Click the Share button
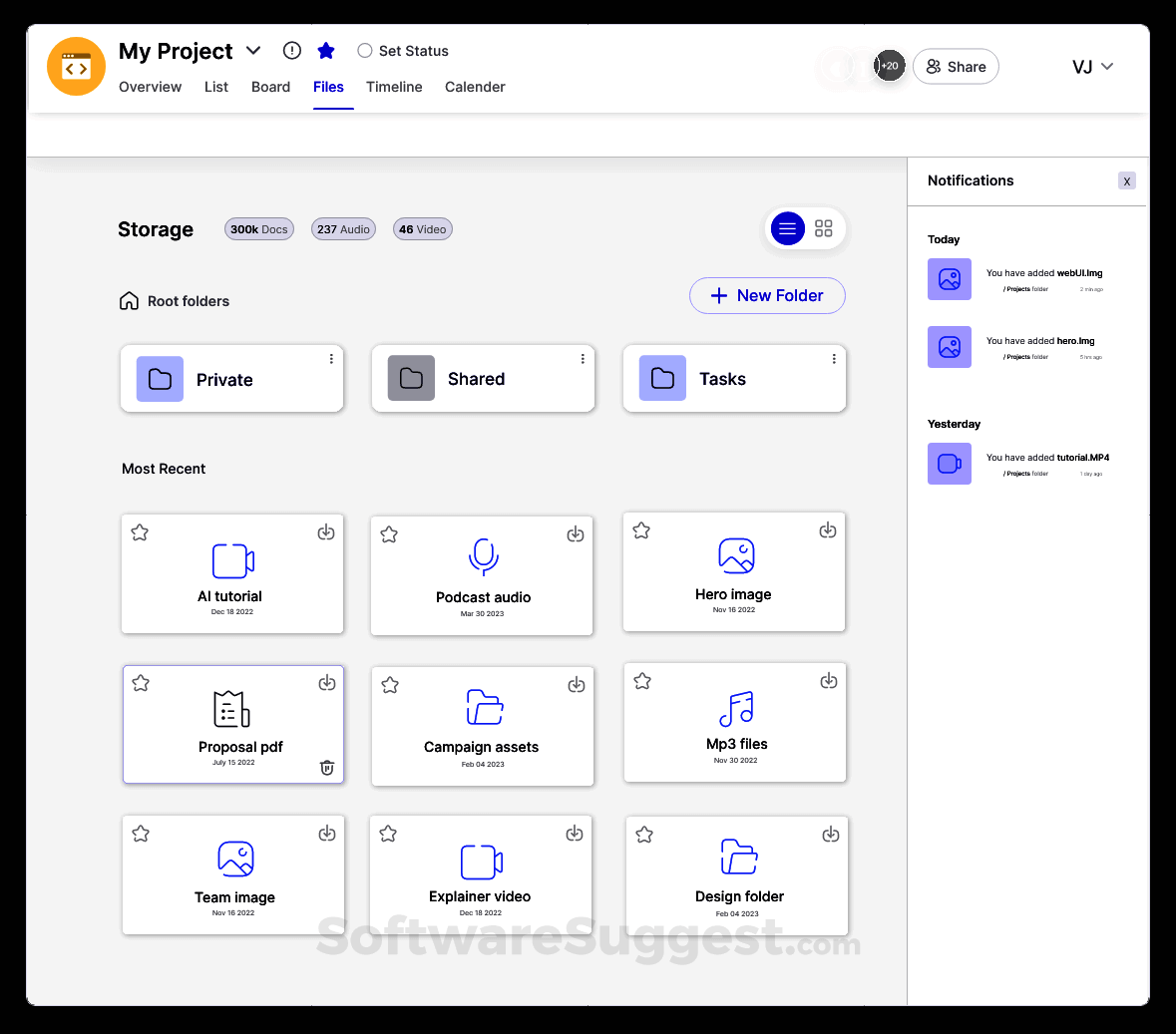 955,67
